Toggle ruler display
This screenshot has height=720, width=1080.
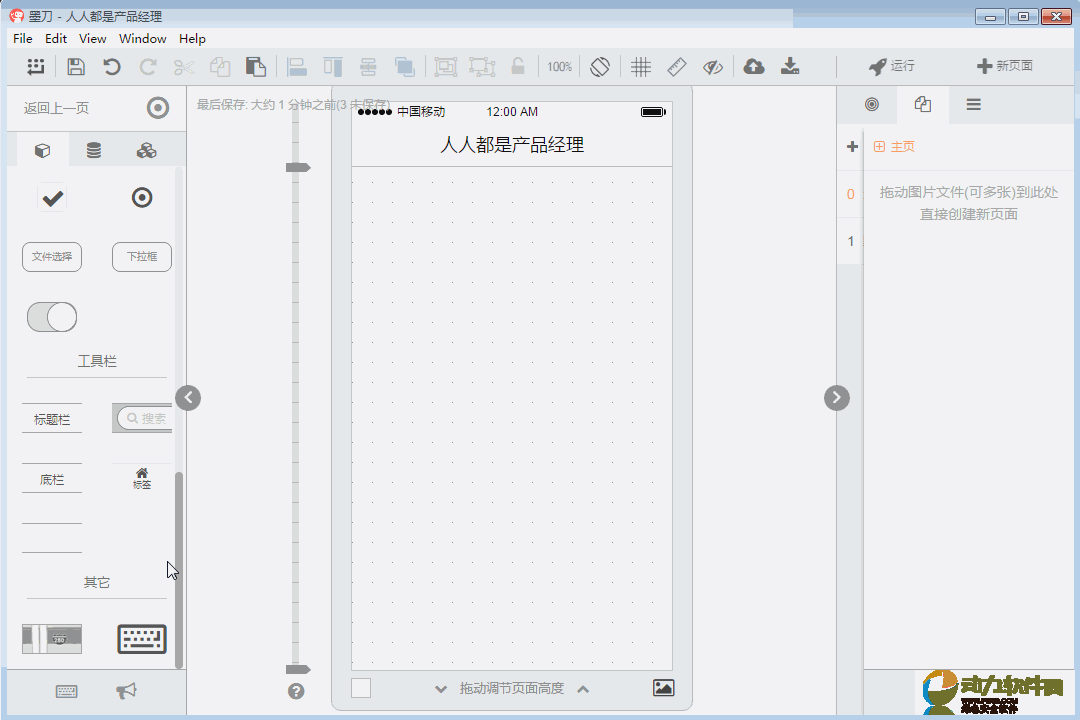coord(677,67)
